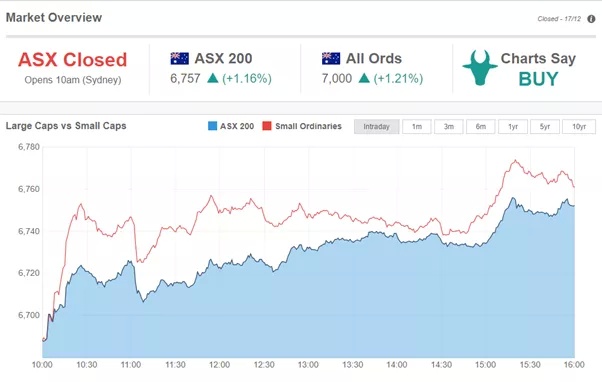The width and height of the screenshot is (602, 382).
Task: Select the Intraday time range
Action: coord(377,127)
